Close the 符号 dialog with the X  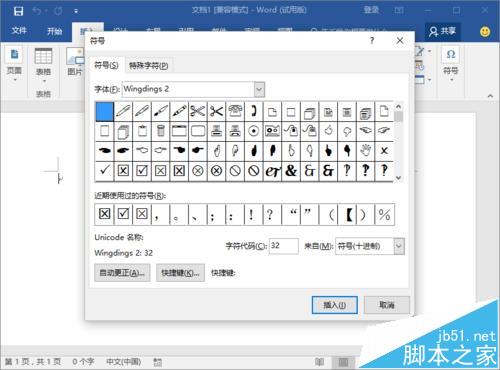click(x=400, y=41)
